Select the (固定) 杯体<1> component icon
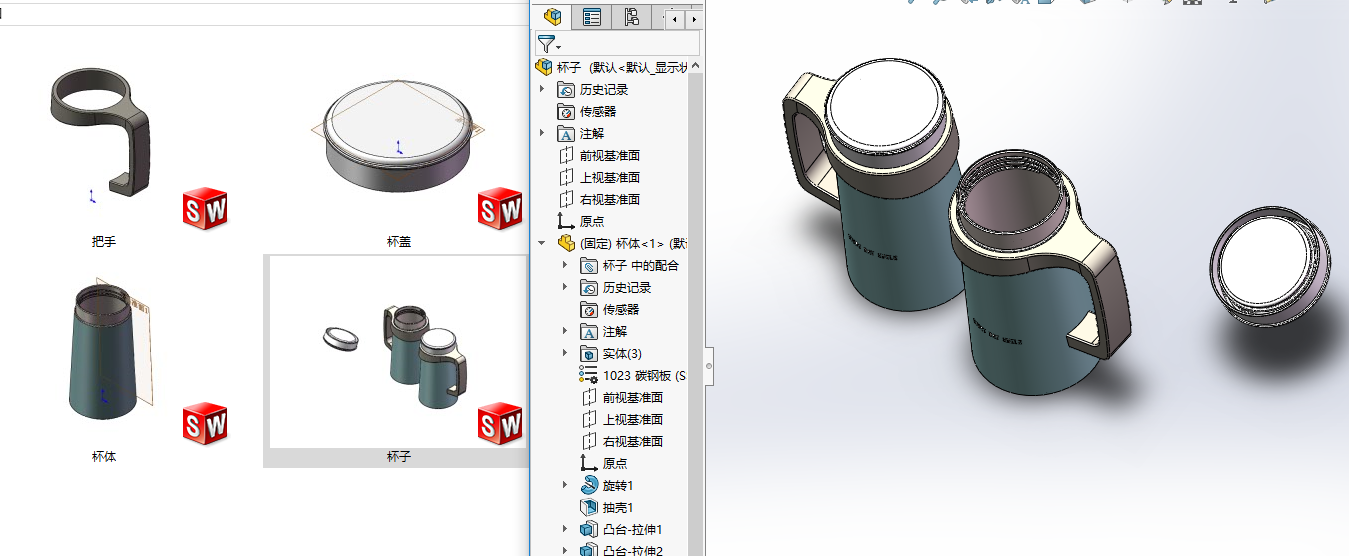 (x=567, y=243)
